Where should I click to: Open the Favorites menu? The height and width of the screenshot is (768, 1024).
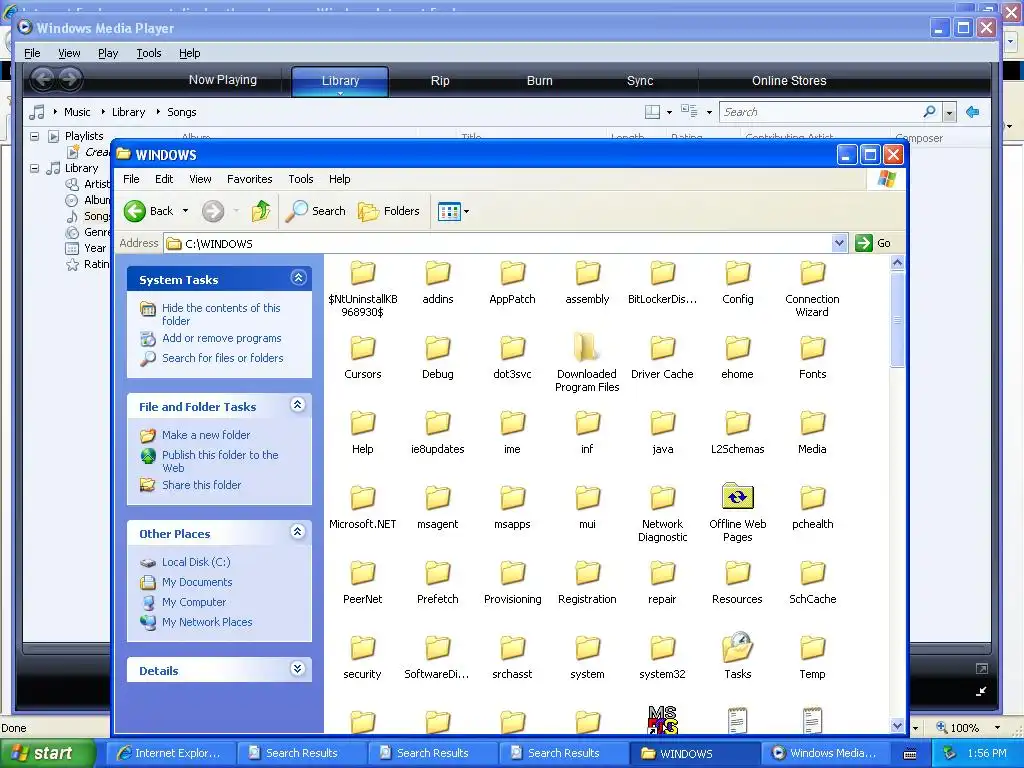click(249, 179)
